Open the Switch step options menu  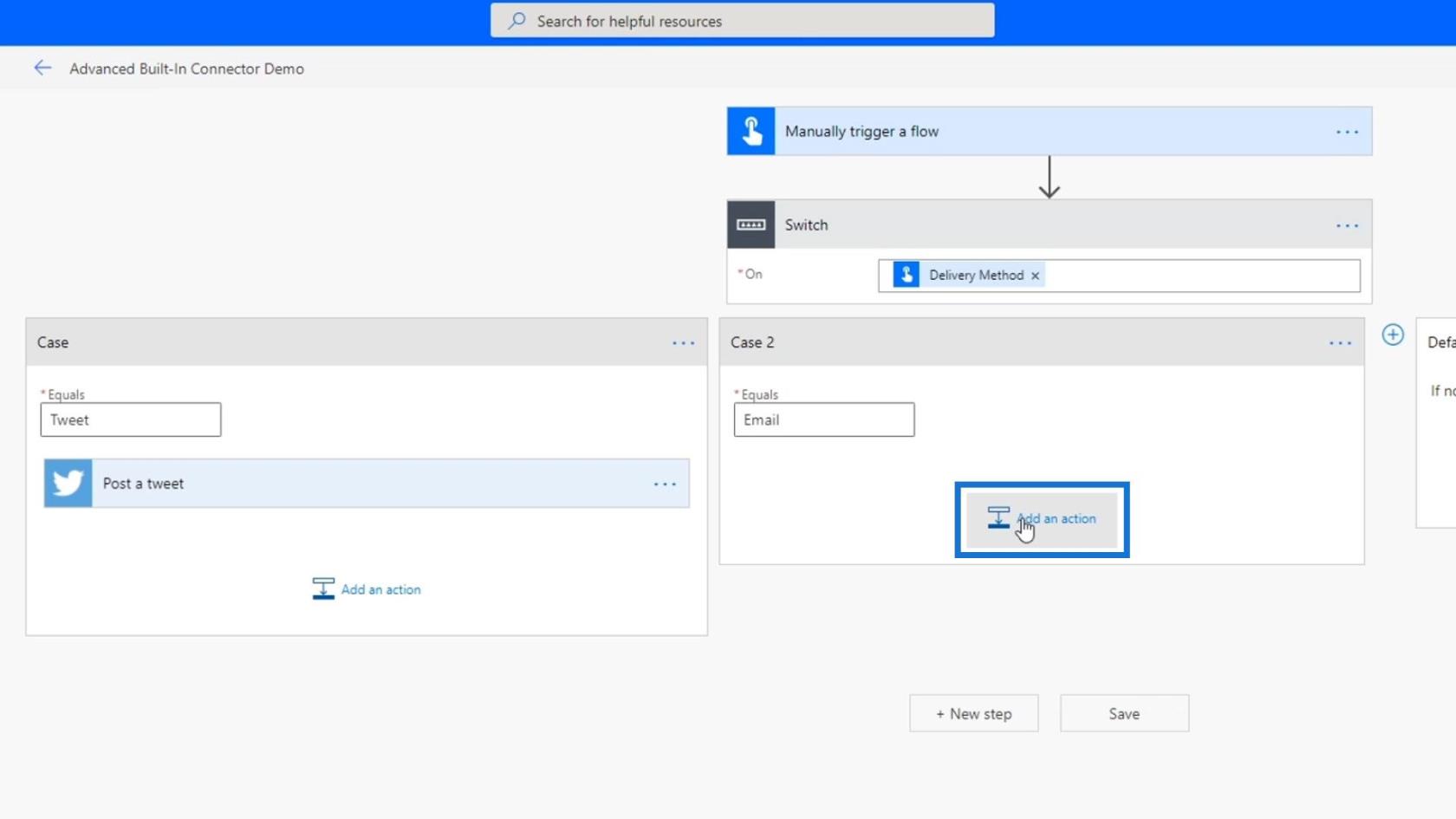click(x=1347, y=225)
